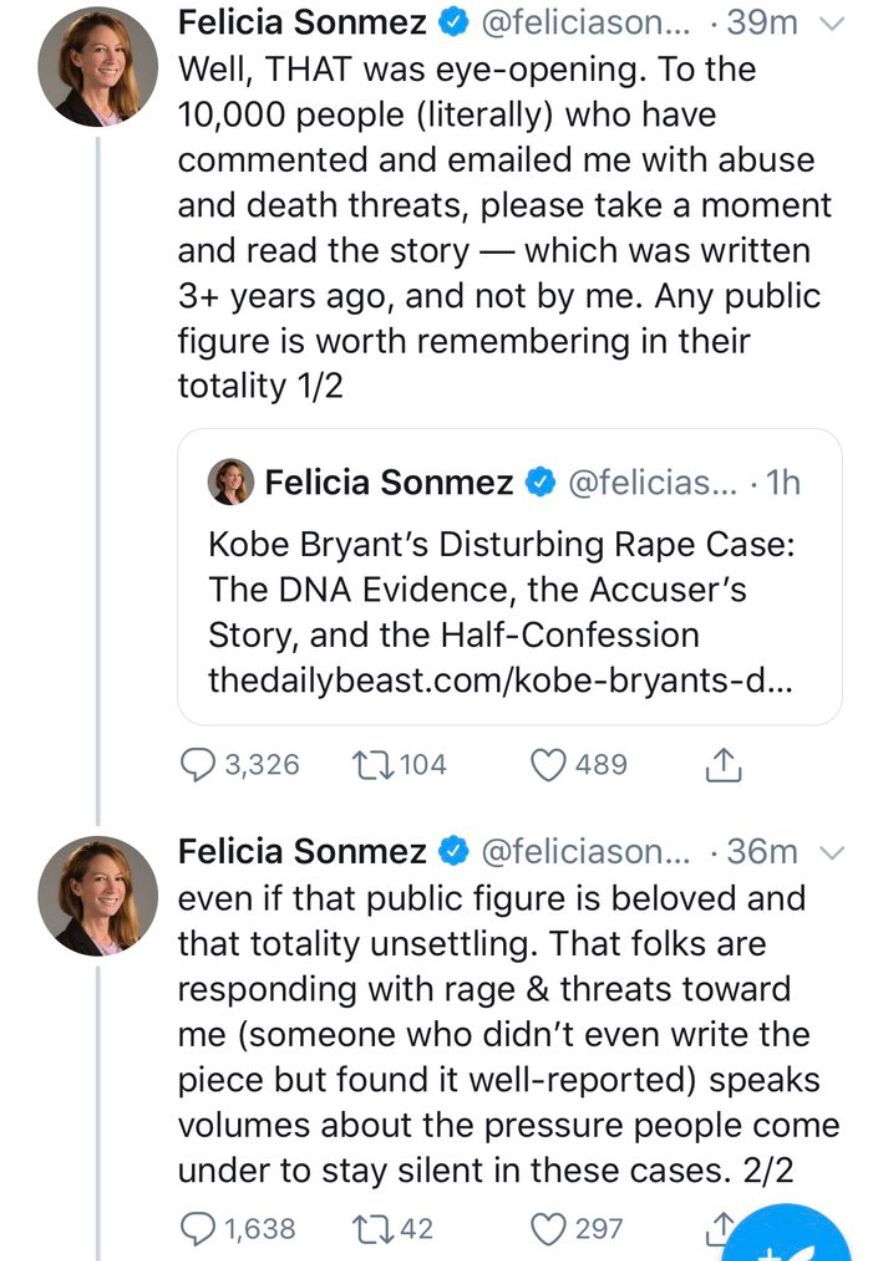Open the profile photo on first tweet
The image size is (870, 1261).
coord(97,66)
